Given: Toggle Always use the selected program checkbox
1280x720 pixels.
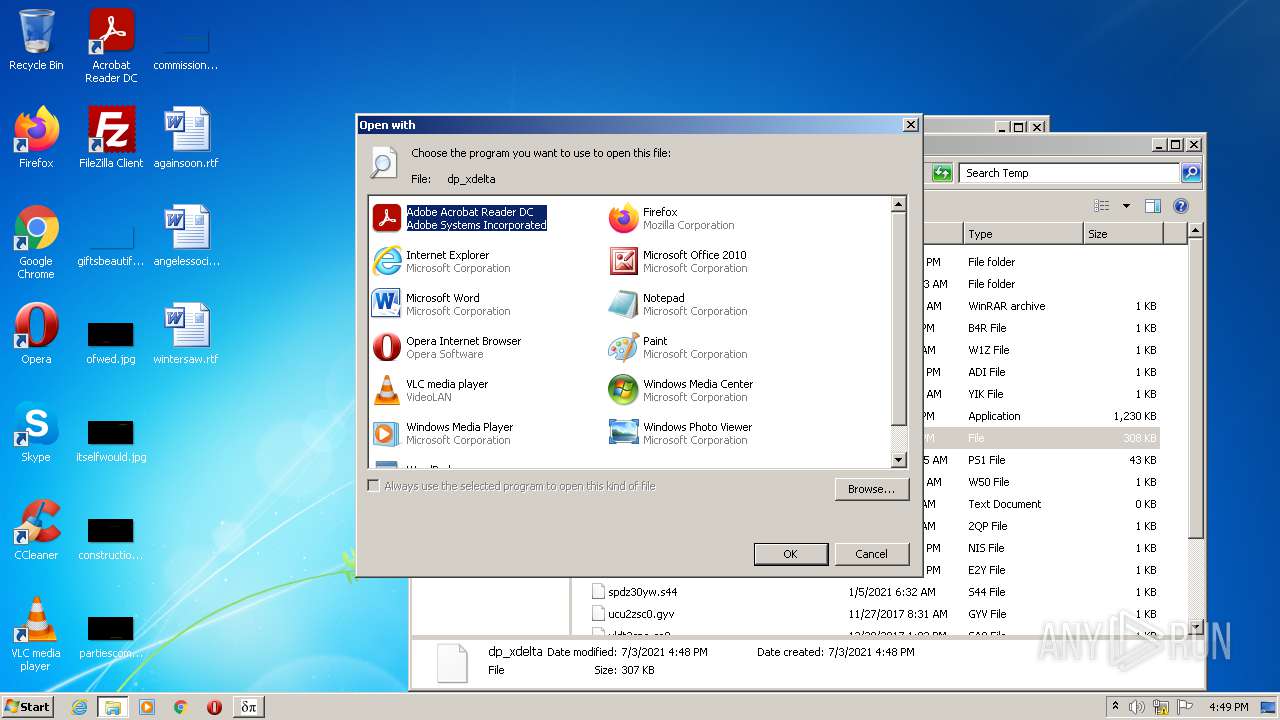Looking at the screenshot, I should pos(374,486).
